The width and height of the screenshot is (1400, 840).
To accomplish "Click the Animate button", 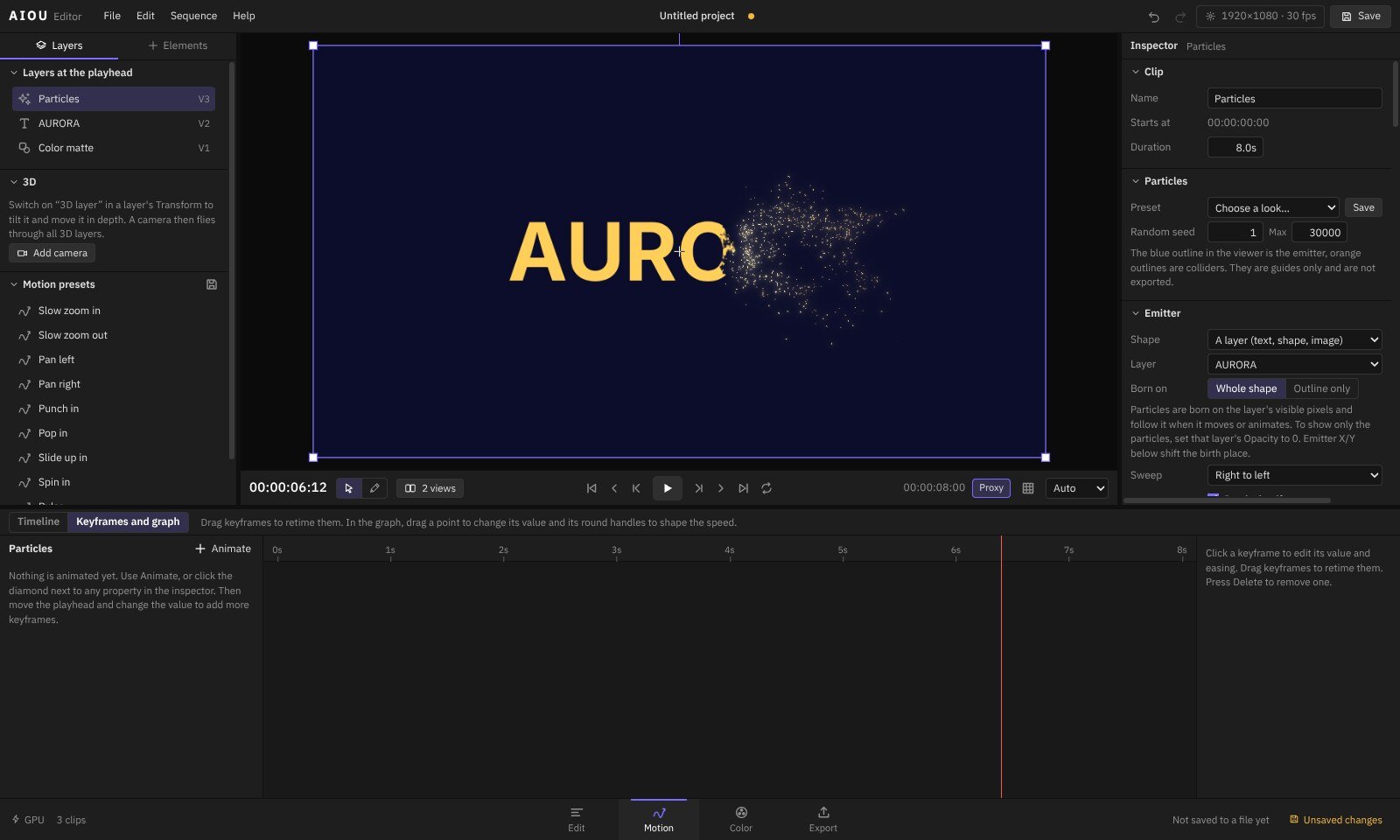I will pyautogui.click(x=223, y=549).
